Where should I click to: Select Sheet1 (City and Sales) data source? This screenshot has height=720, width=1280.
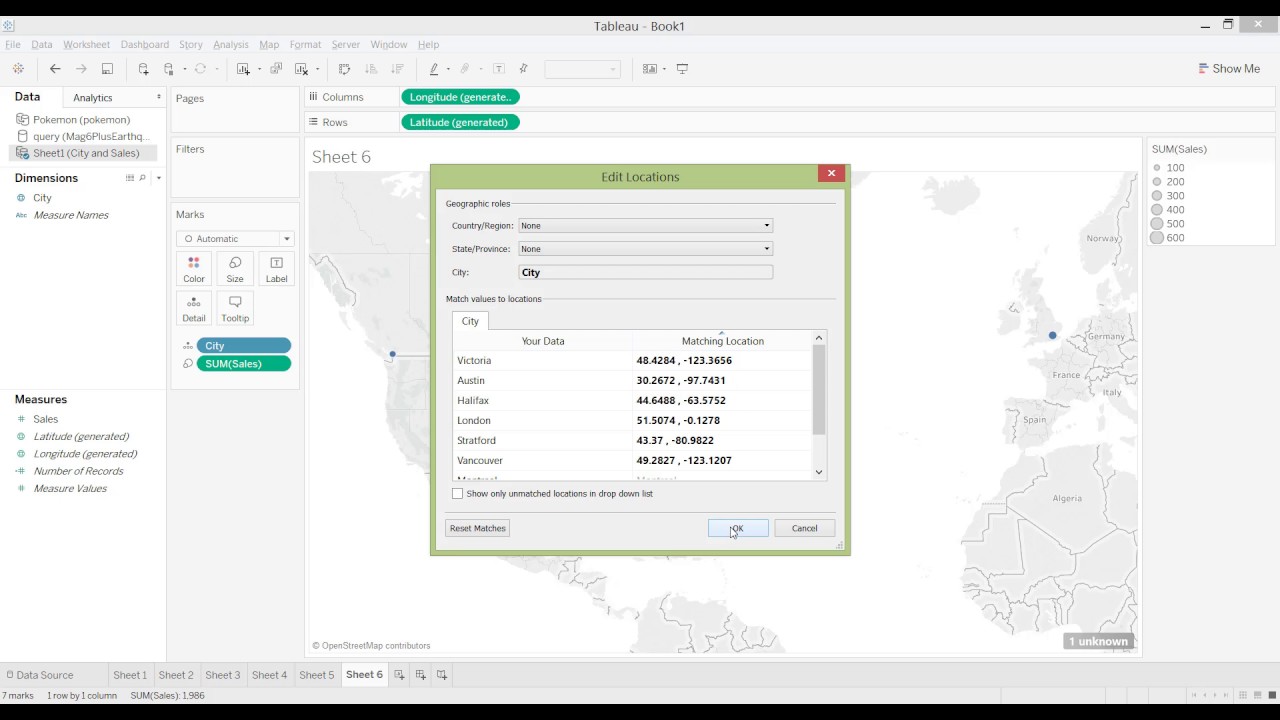coord(83,153)
